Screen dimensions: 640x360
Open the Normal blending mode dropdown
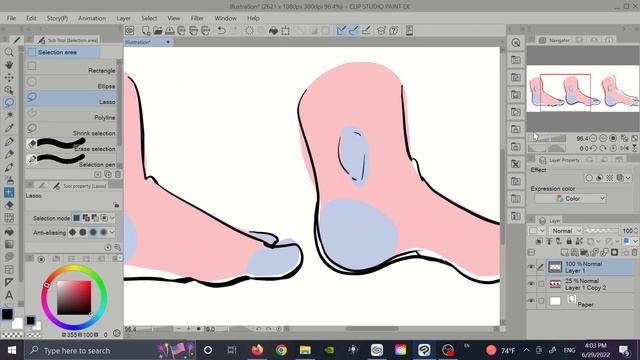pyautogui.click(x=566, y=231)
